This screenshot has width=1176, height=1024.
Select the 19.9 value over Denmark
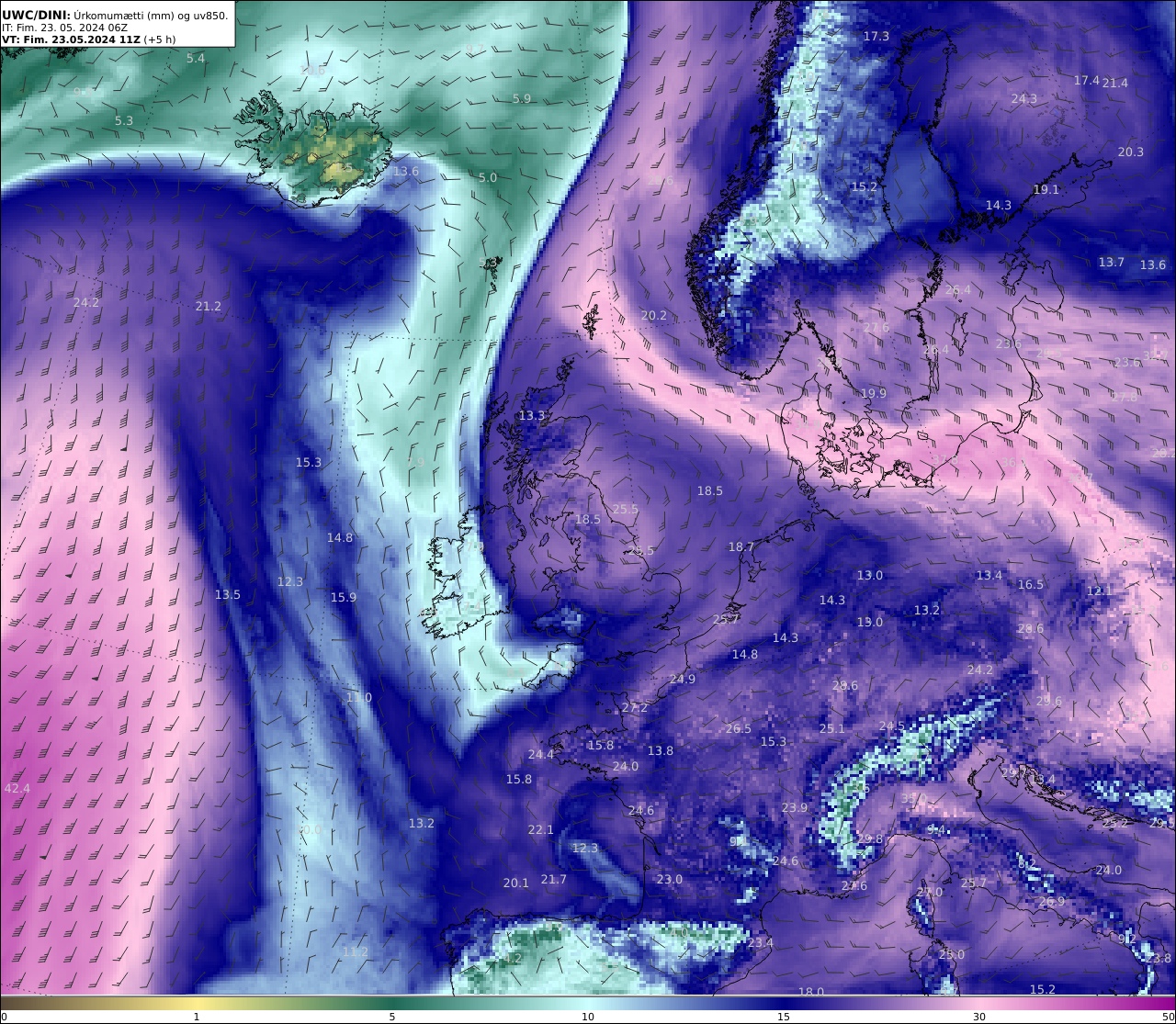click(x=874, y=394)
